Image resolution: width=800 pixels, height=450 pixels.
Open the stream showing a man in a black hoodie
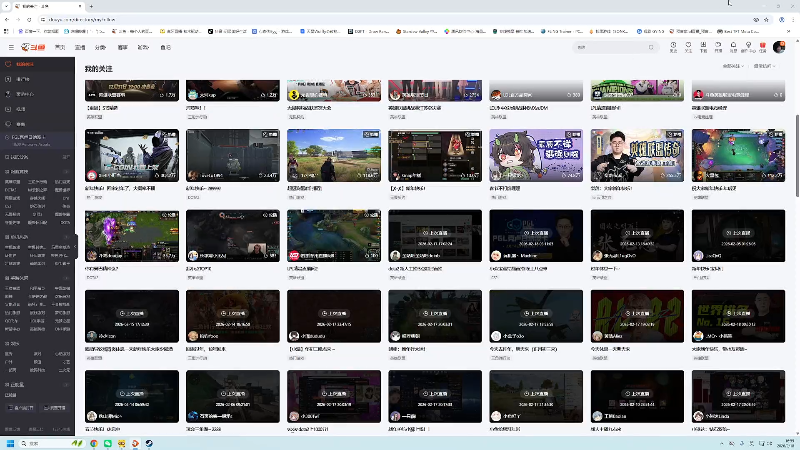point(637,155)
